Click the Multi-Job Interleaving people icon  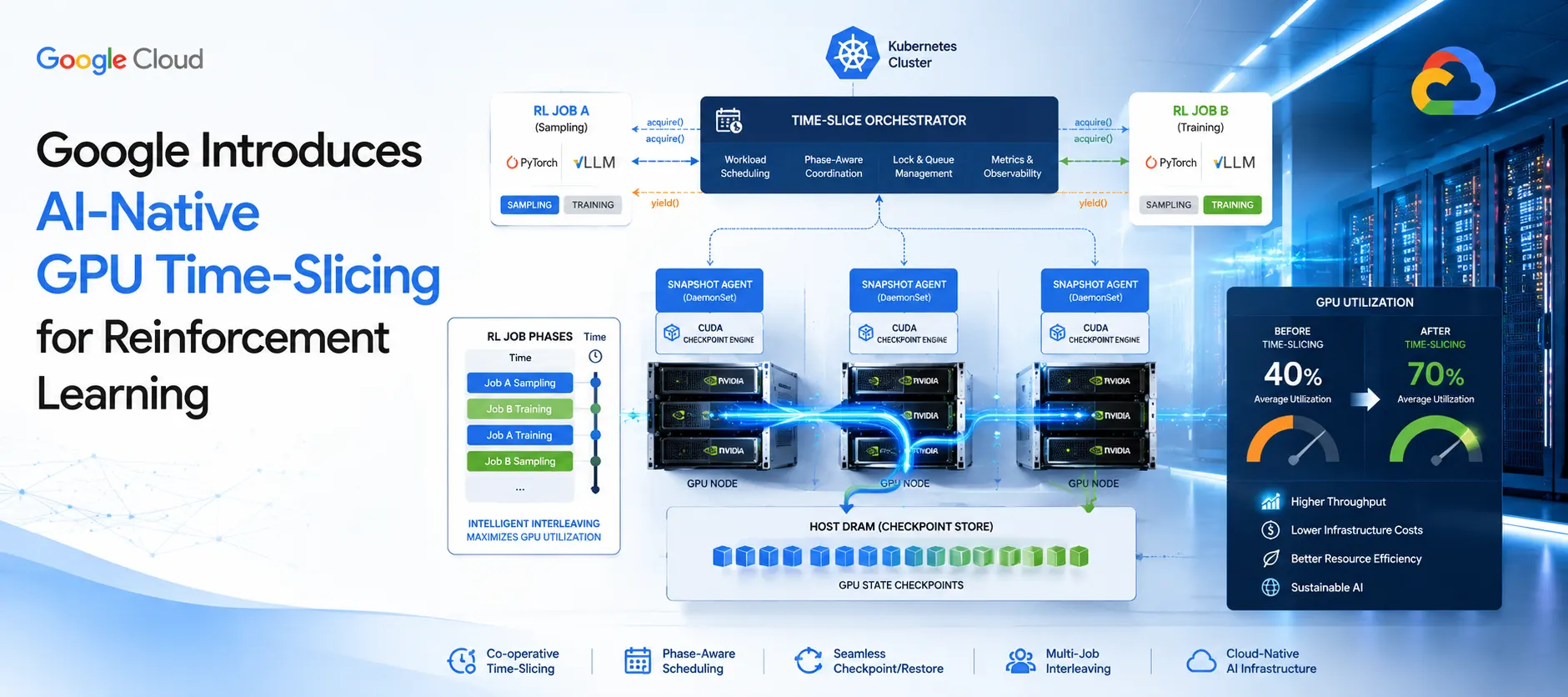coord(1020,661)
